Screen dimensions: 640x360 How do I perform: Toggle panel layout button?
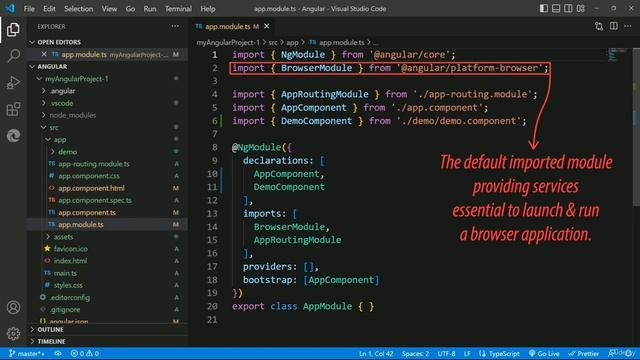click(556, 8)
